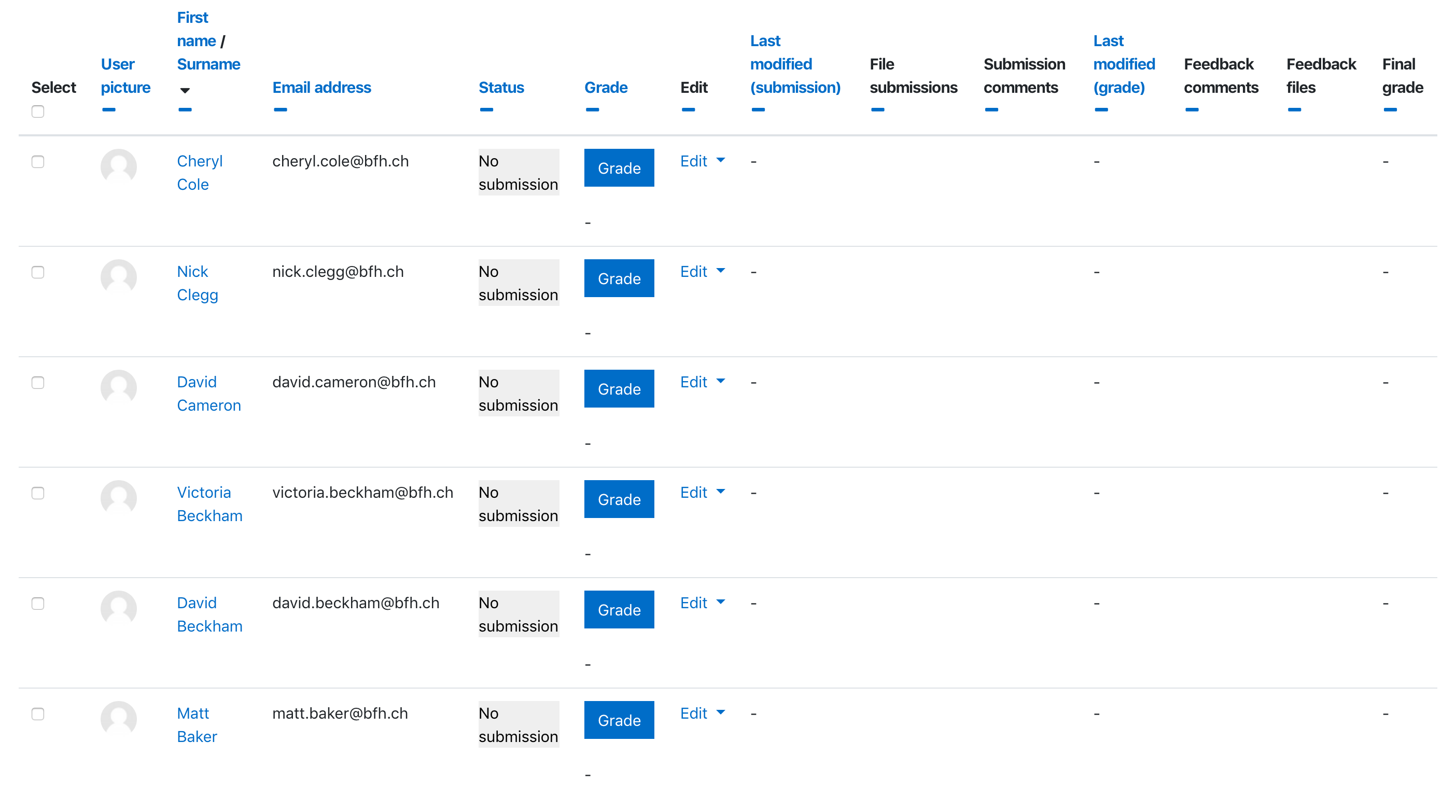The height and width of the screenshot is (812, 1456).
Task: Open Victoria Beckham's user picture
Action: [x=119, y=498]
